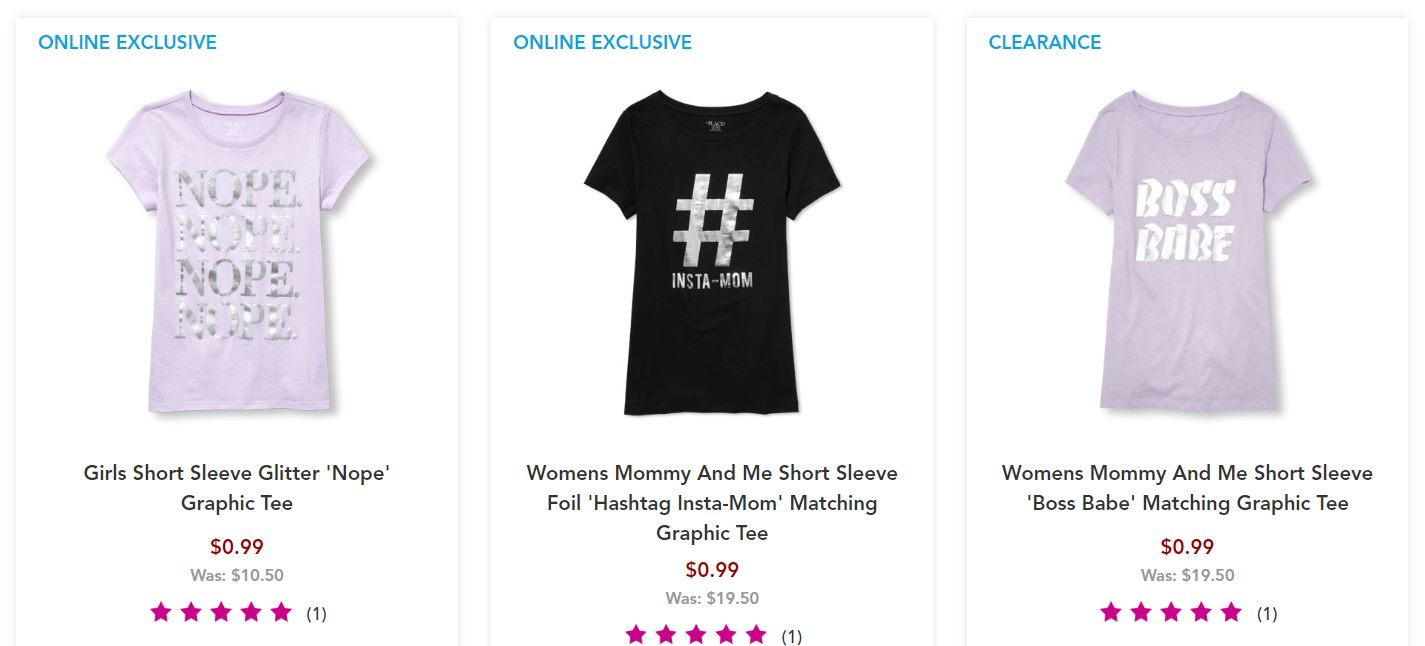Click star rating of the 'Nope' tee
This screenshot has width=1425, height=646.
pos(221,612)
